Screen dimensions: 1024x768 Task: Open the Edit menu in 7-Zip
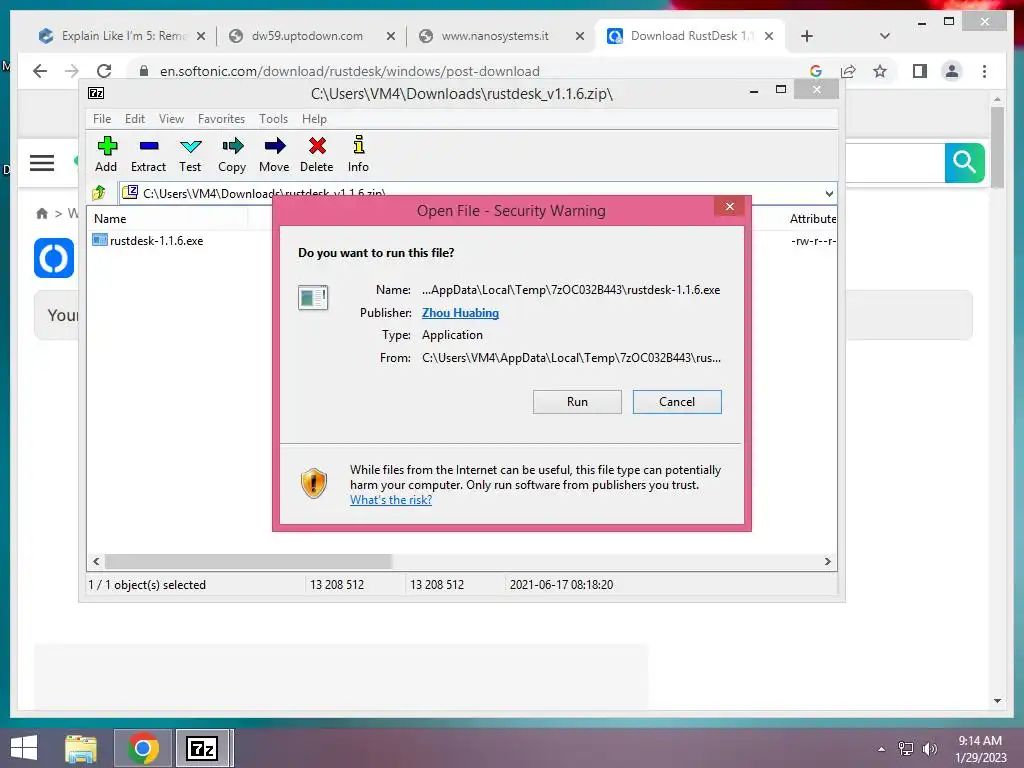coord(135,119)
